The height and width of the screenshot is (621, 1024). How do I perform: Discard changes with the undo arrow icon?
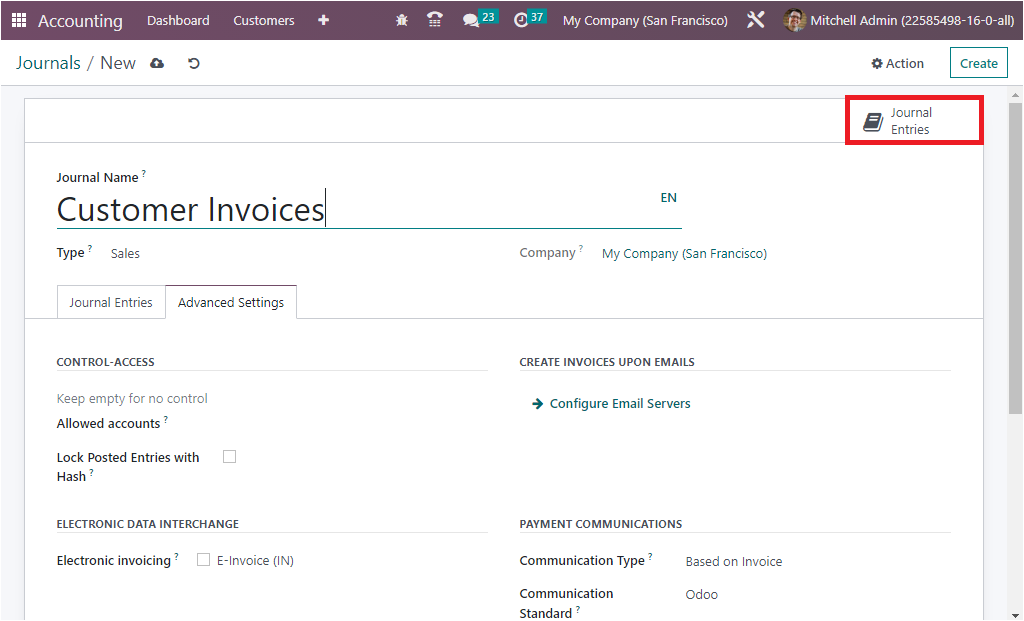(x=193, y=63)
